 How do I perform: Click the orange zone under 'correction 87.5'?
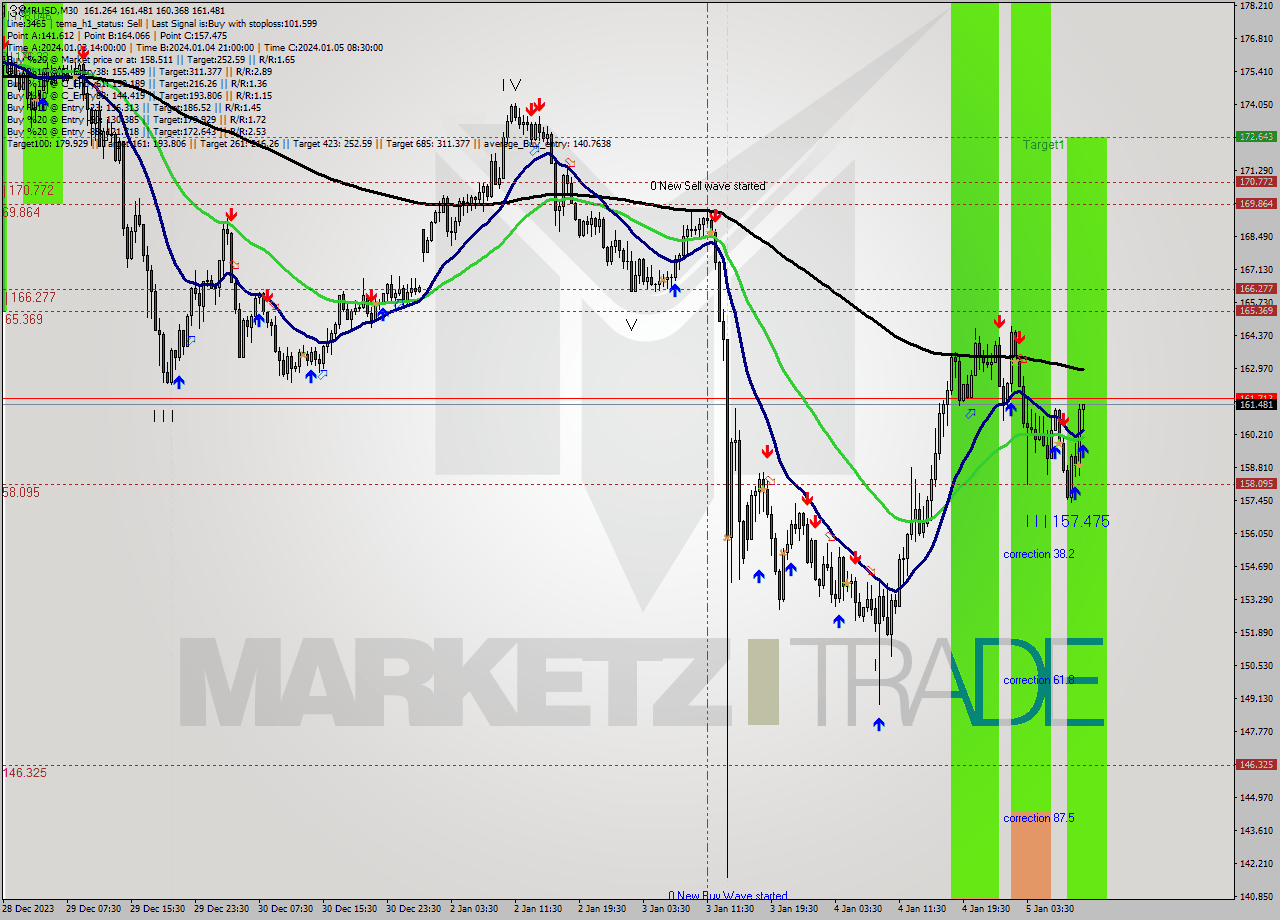click(1030, 855)
